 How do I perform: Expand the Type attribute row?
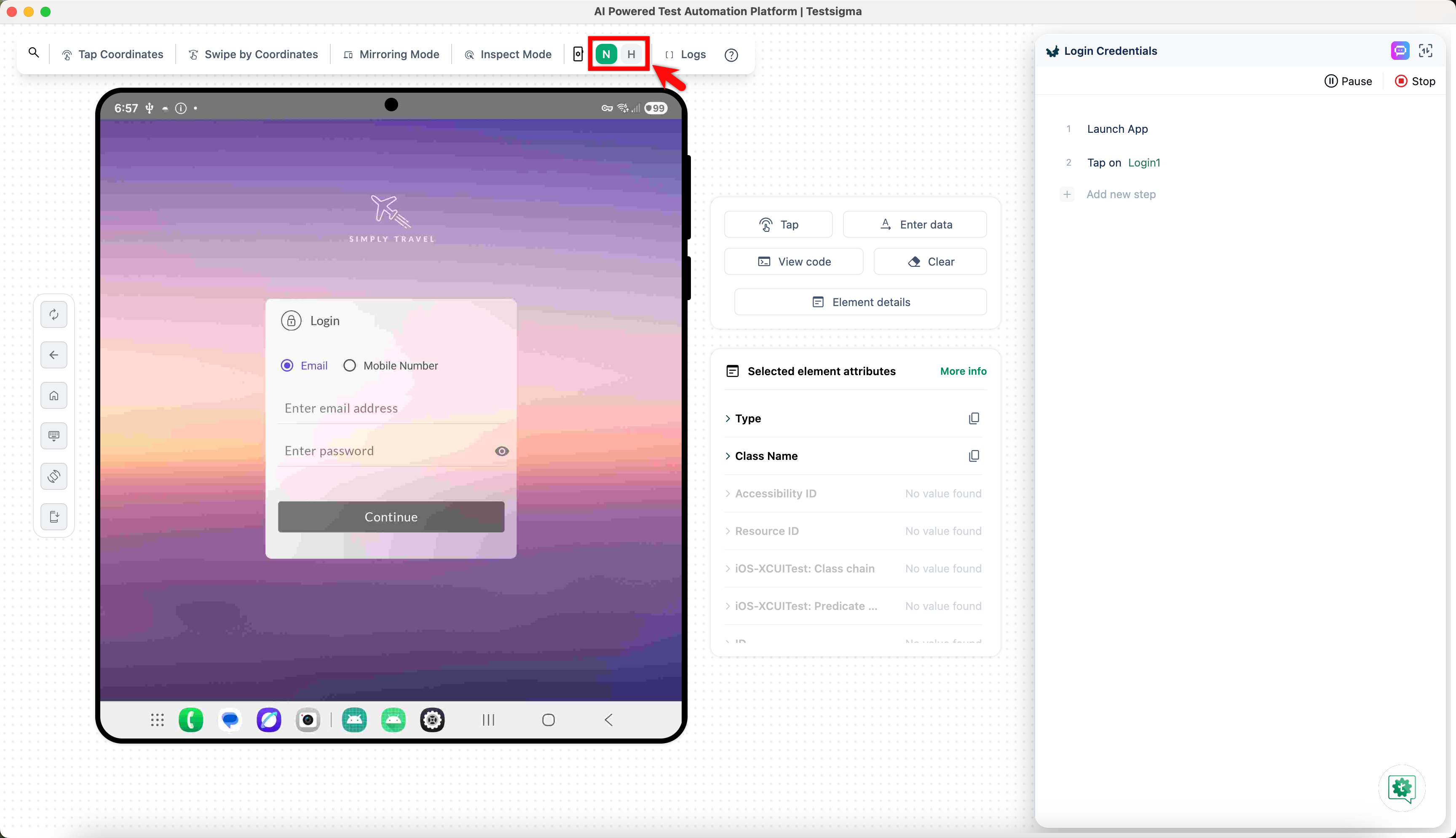point(747,419)
